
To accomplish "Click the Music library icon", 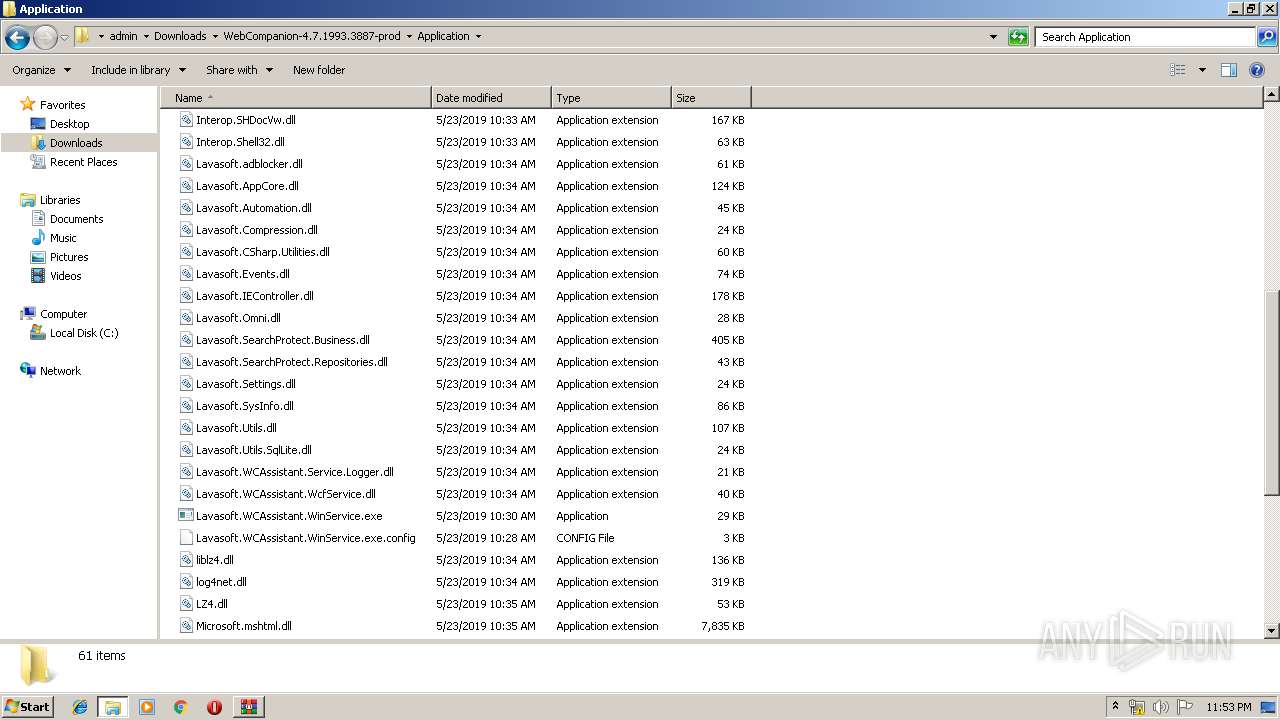I will [38, 238].
